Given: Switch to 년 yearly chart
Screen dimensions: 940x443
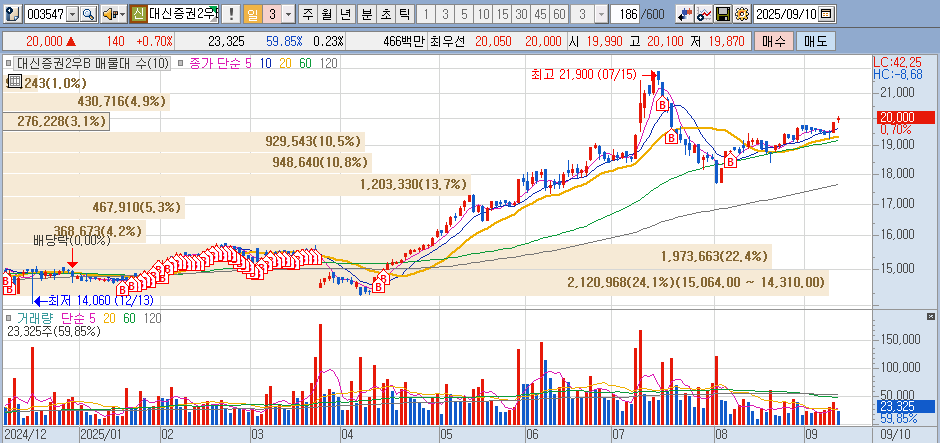Looking at the screenshot, I should [346, 13].
